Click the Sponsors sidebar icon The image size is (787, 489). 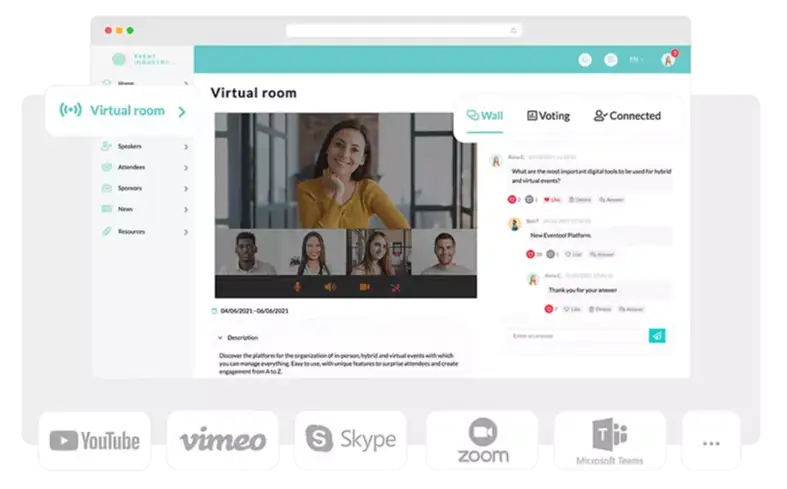tap(106, 188)
